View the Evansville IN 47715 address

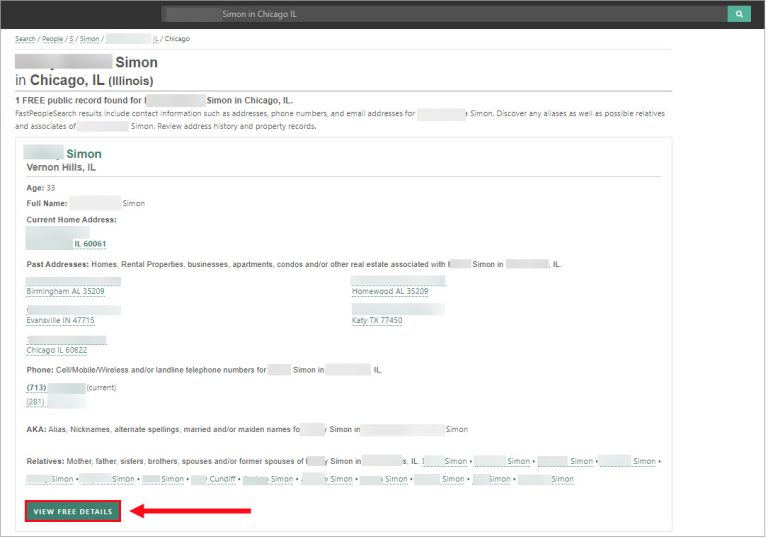click(60, 320)
